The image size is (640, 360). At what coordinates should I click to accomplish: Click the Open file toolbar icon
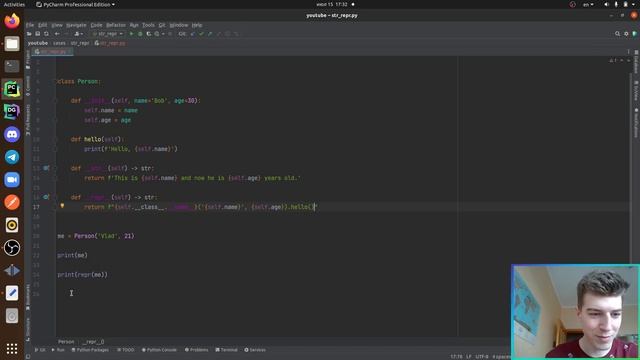(x=29, y=34)
